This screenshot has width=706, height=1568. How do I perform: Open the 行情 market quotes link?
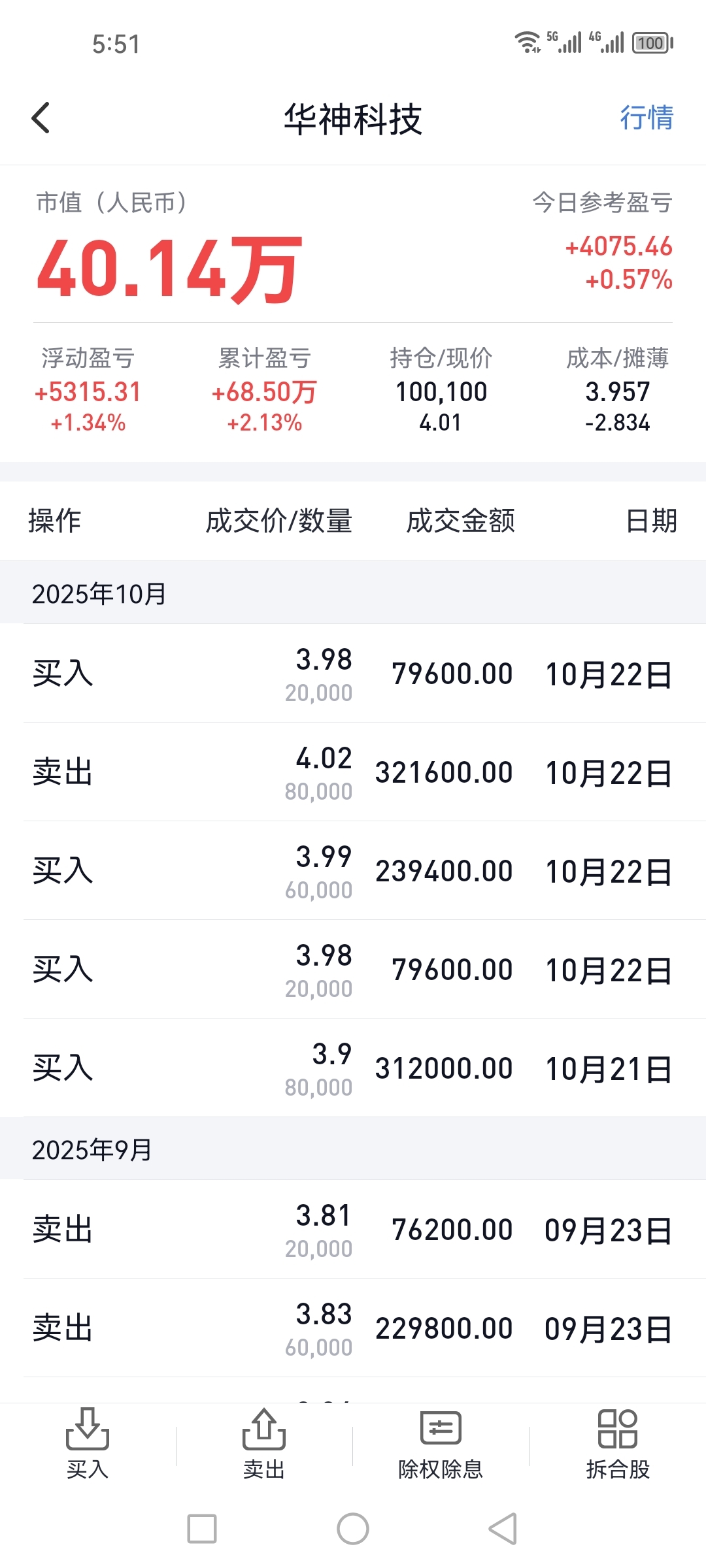click(x=646, y=118)
